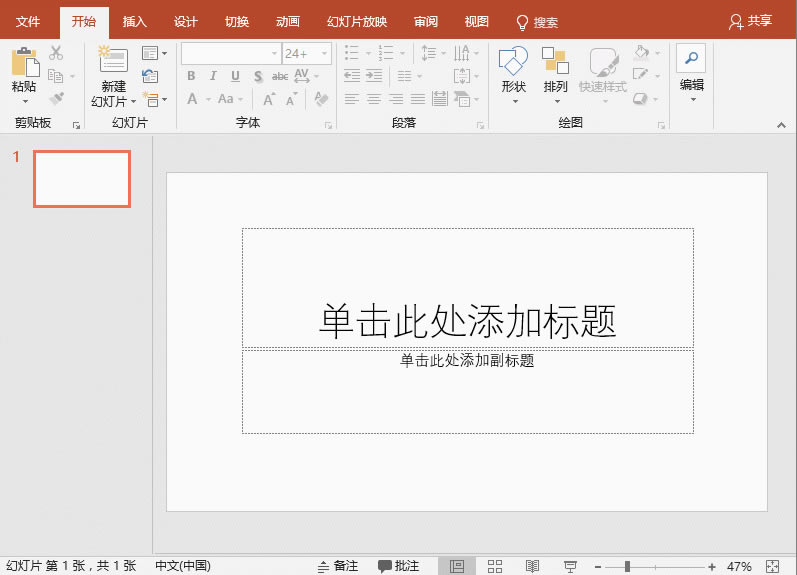The width and height of the screenshot is (797, 575).
Task: Click the 中文(中国) language indicator
Action: pyautogui.click(x=183, y=566)
